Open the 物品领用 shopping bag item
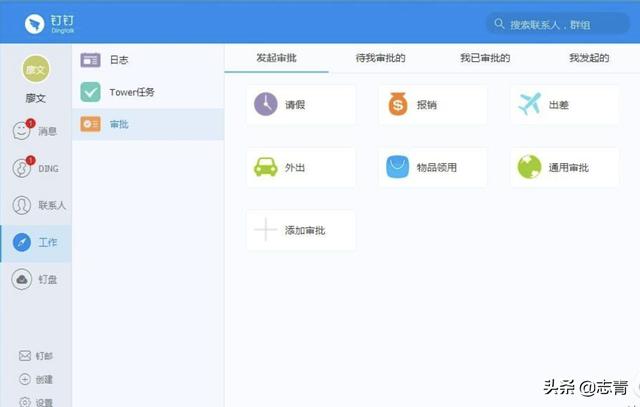 [x=432, y=167]
